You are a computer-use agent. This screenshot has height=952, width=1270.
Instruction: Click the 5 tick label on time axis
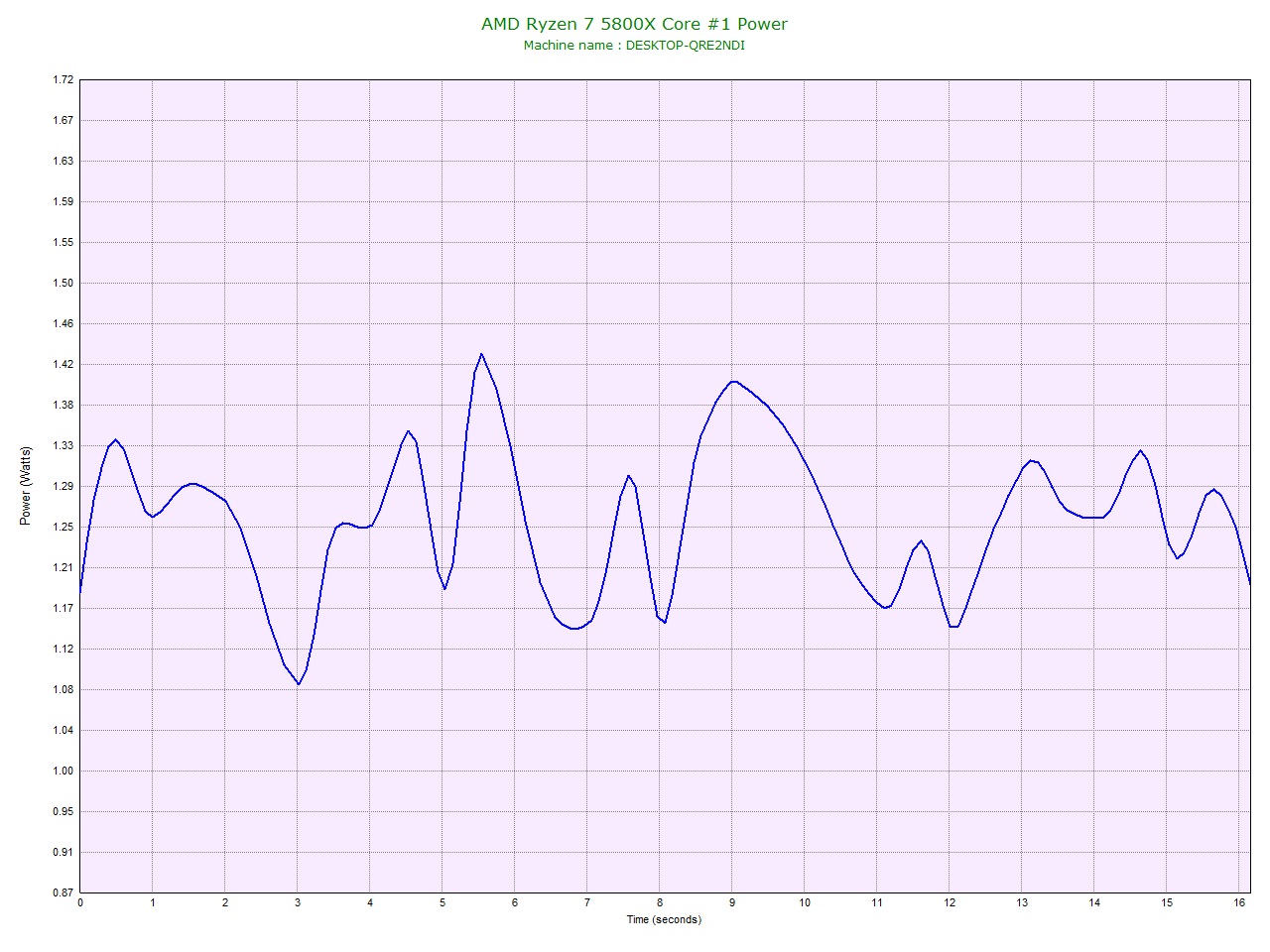point(443,903)
